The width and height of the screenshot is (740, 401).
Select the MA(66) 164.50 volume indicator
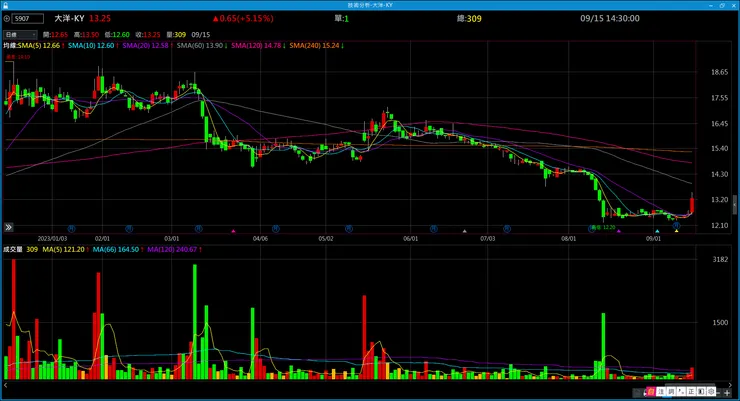(116, 249)
